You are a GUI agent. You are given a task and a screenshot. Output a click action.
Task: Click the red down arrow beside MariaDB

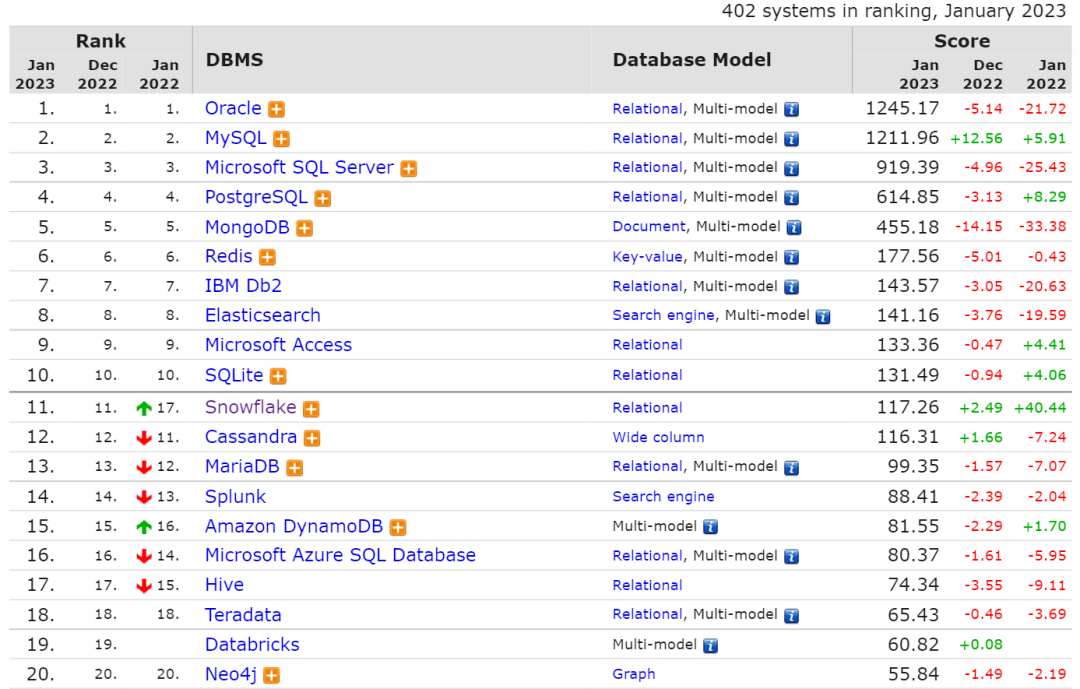[144, 467]
